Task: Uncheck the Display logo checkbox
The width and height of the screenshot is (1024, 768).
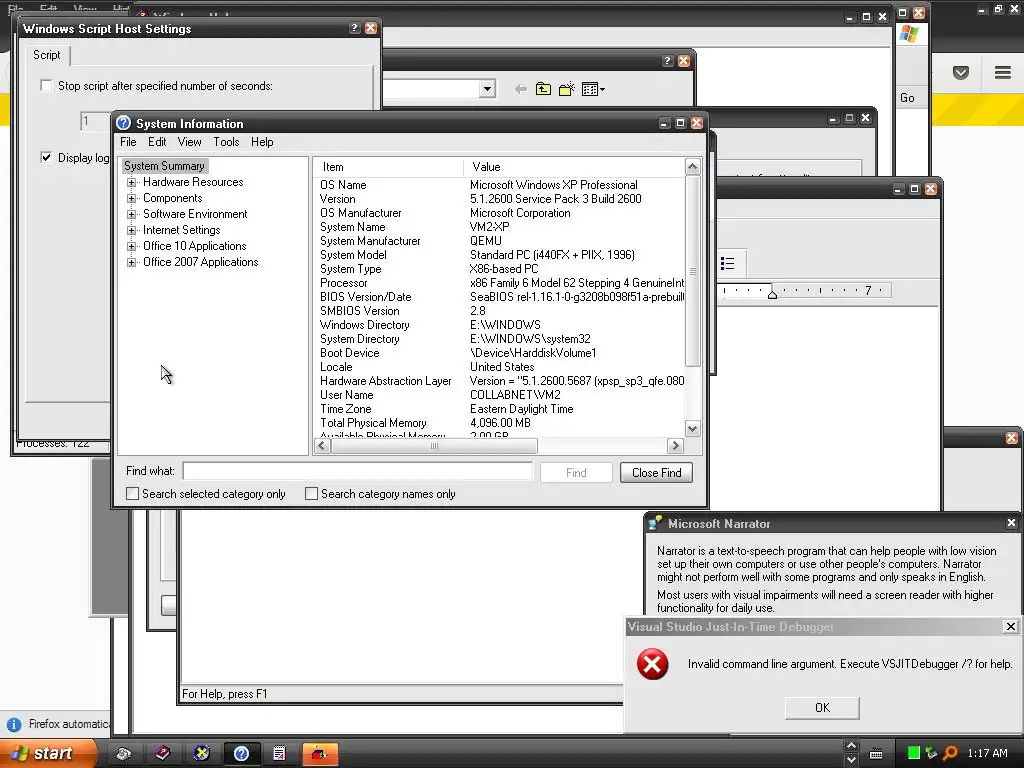Action: click(46, 157)
